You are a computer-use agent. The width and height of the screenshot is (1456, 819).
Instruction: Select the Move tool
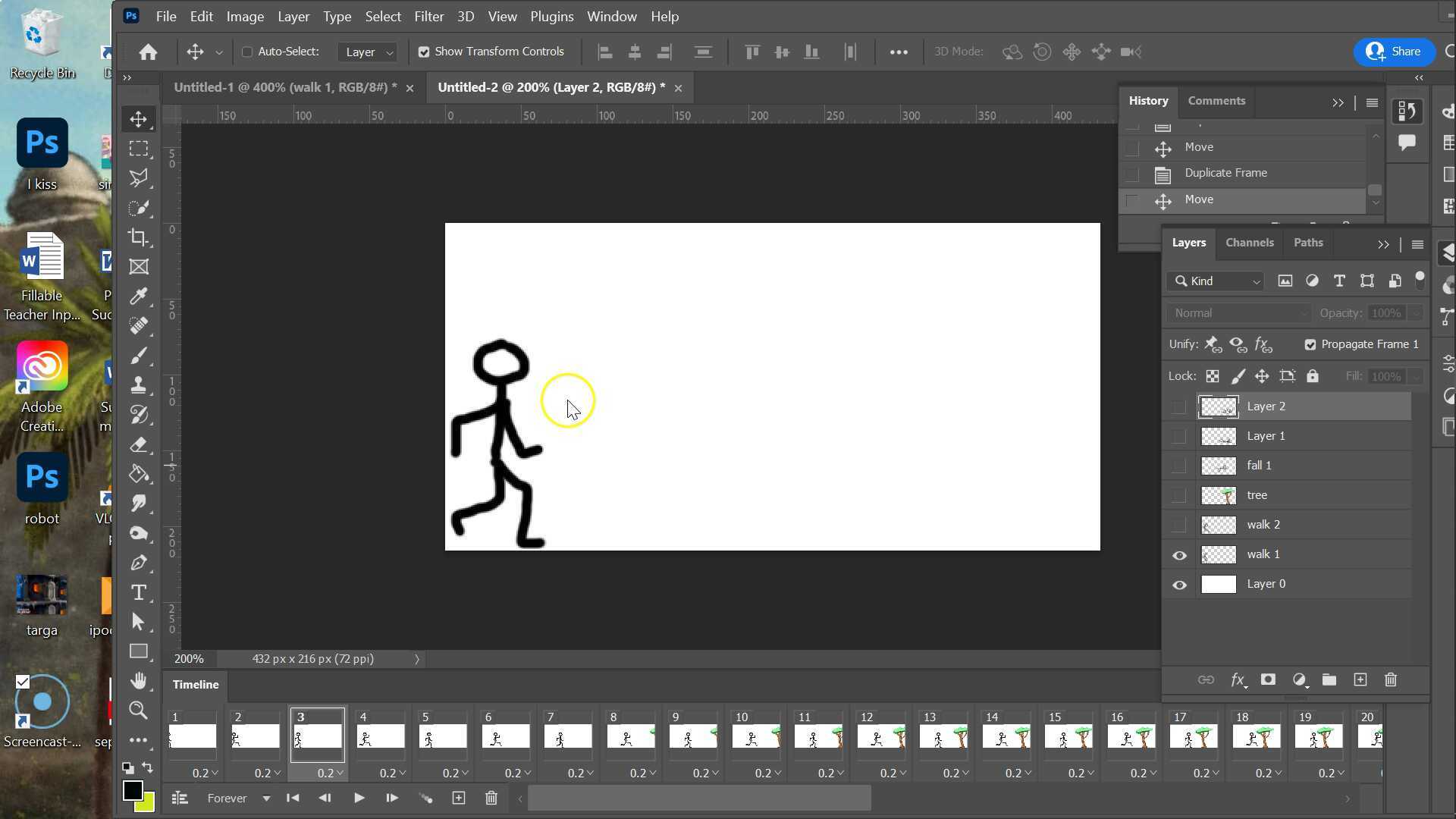(139, 119)
